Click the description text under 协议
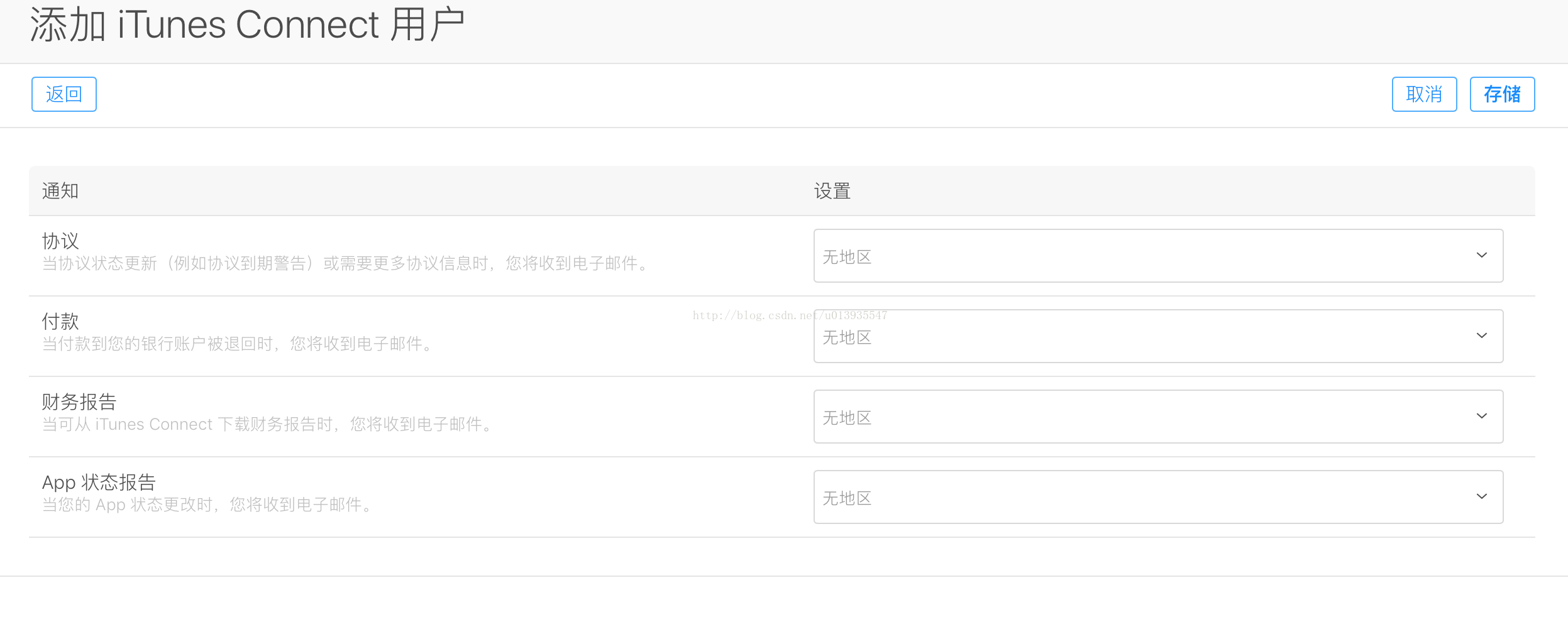The height and width of the screenshot is (617, 1568). (346, 263)
